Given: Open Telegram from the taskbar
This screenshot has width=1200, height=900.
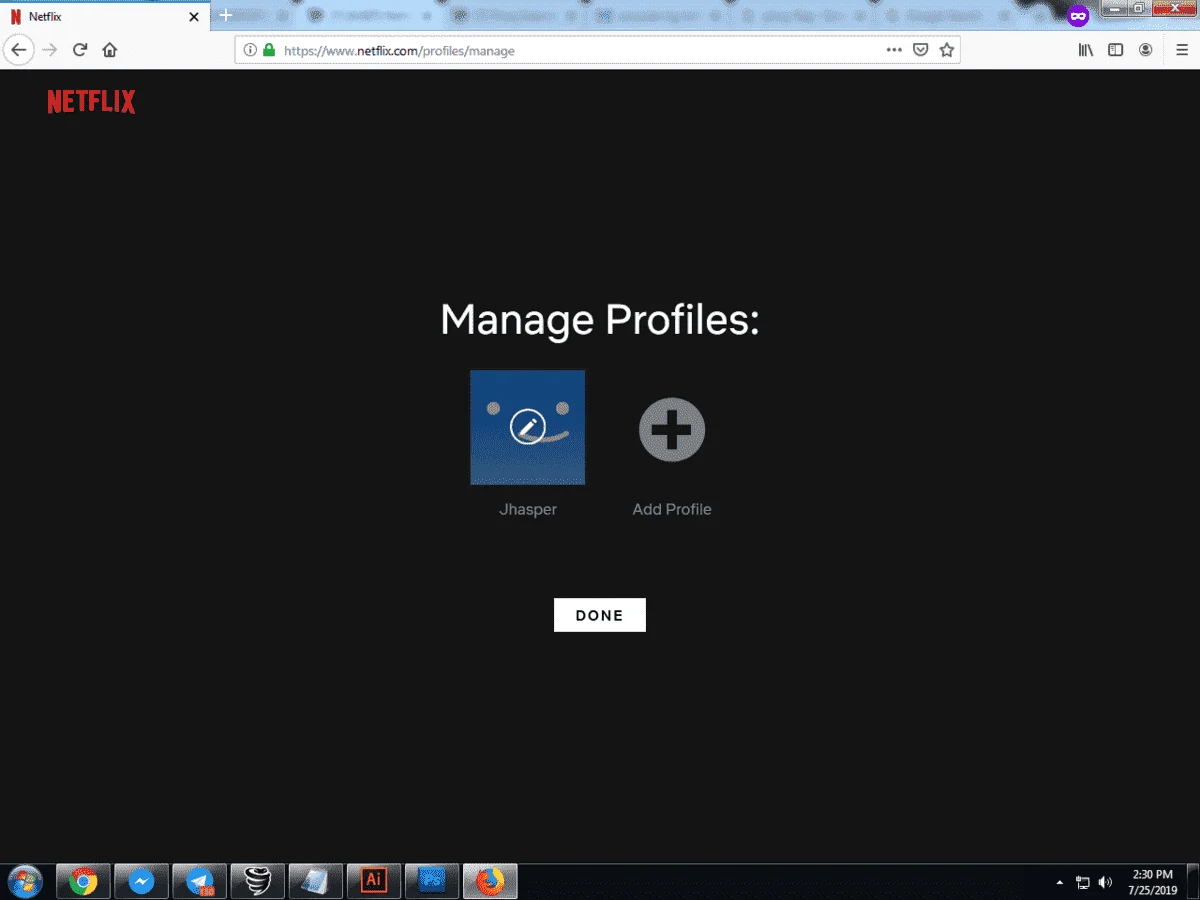Looking at the screenshot, I should point(200,881).
